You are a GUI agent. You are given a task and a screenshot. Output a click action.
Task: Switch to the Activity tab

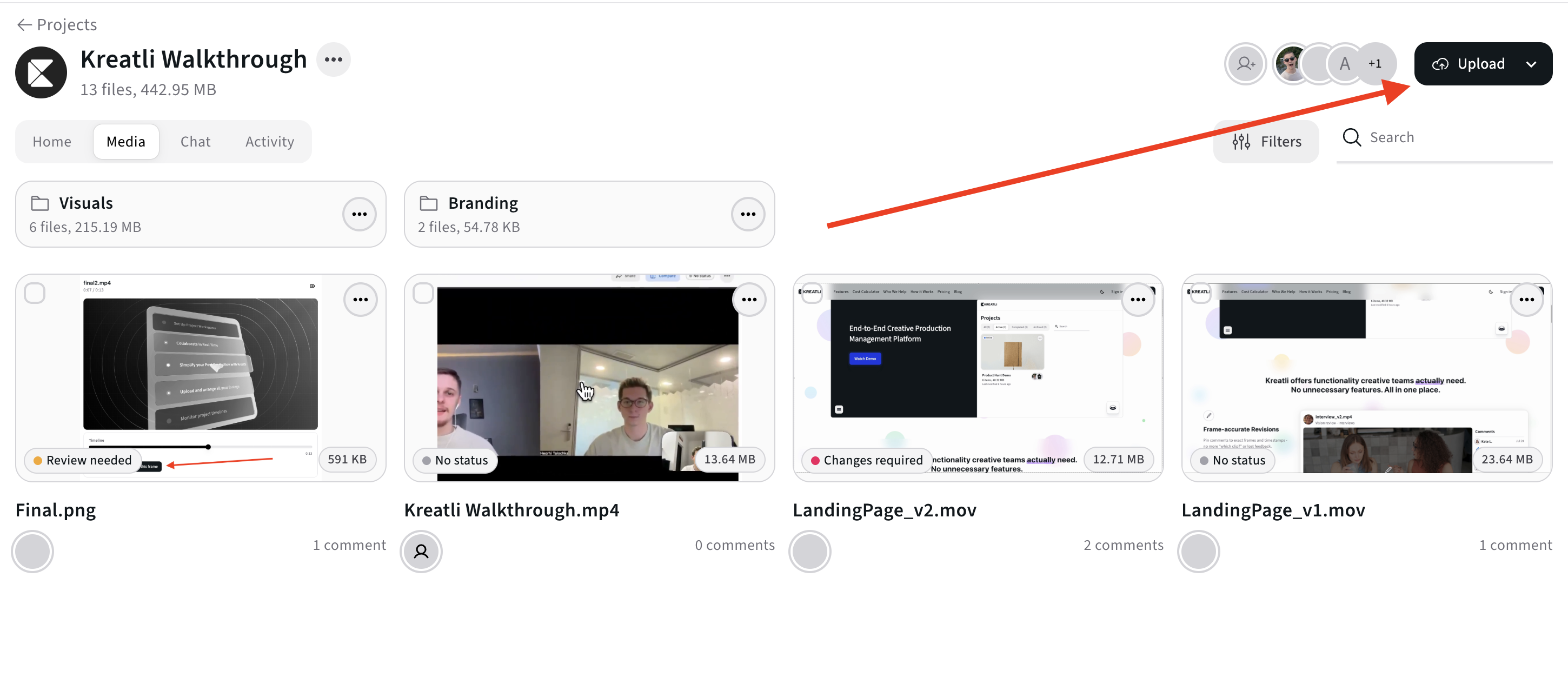(269, 142)
